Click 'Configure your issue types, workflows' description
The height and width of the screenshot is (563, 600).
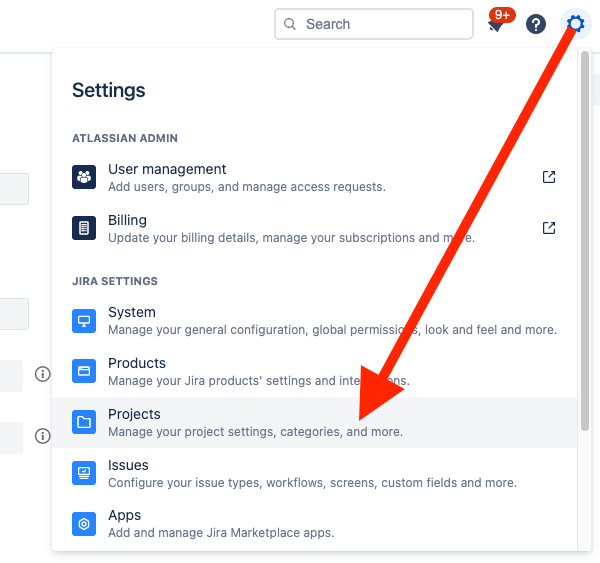click(312, 483)
